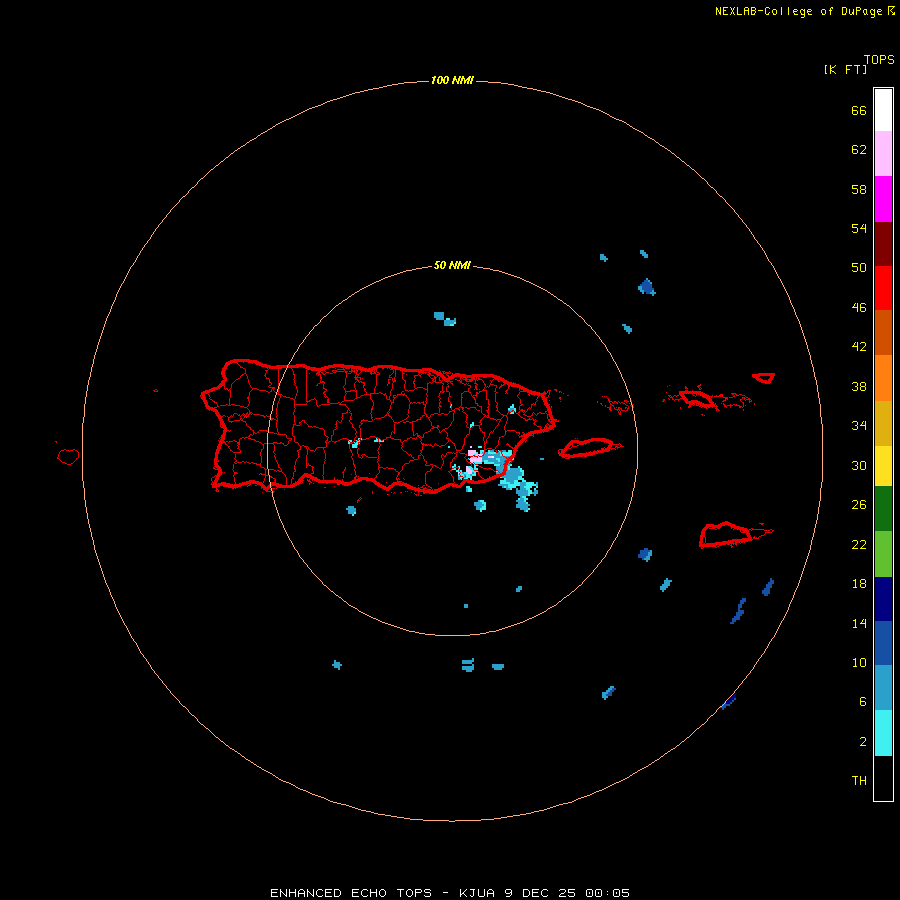
Task: Click the 58 legend value
Action: pyautogui.click(x=859, y=189)
